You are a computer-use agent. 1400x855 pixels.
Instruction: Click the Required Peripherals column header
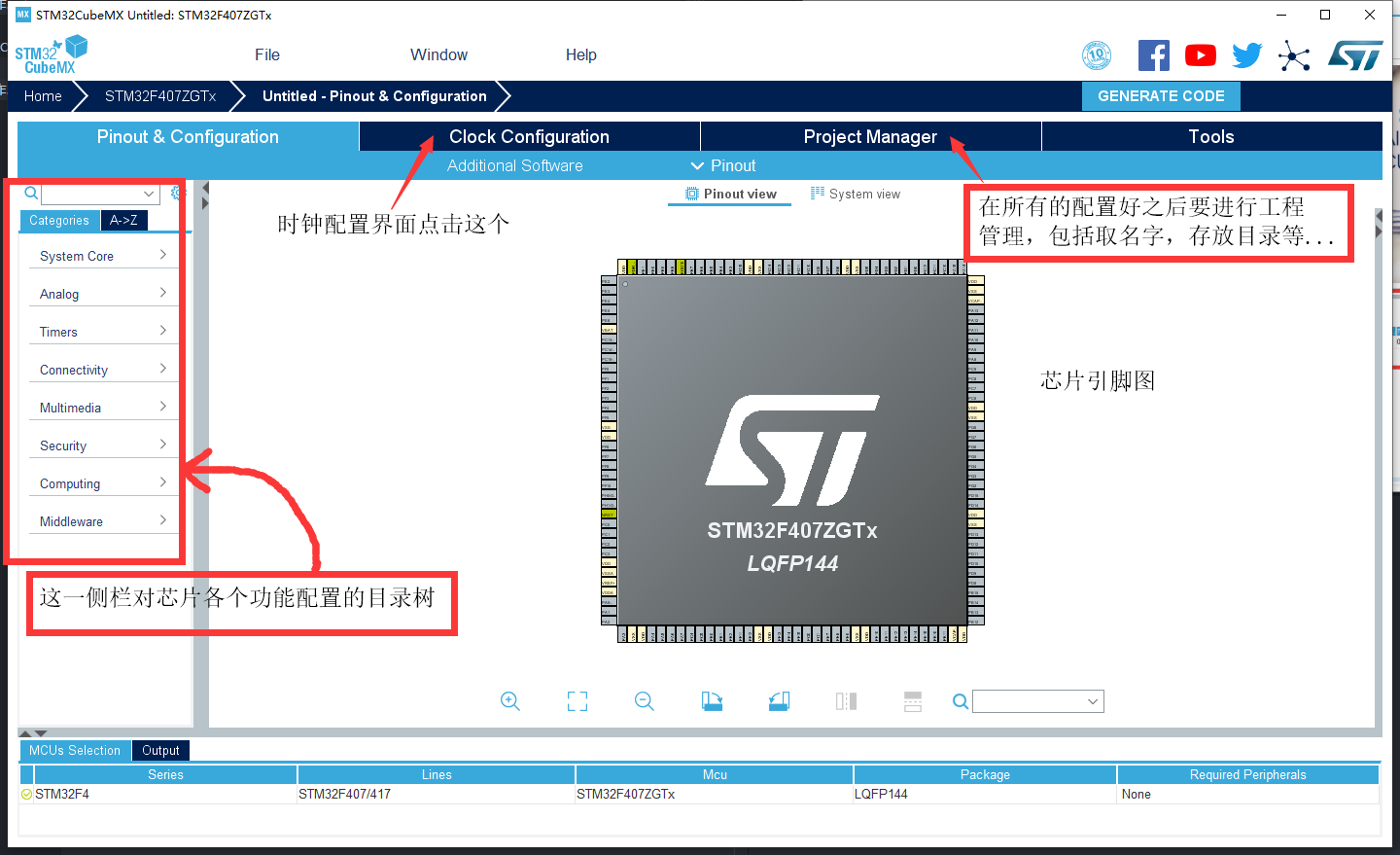pyautogui.click(x=1248, y=774)
